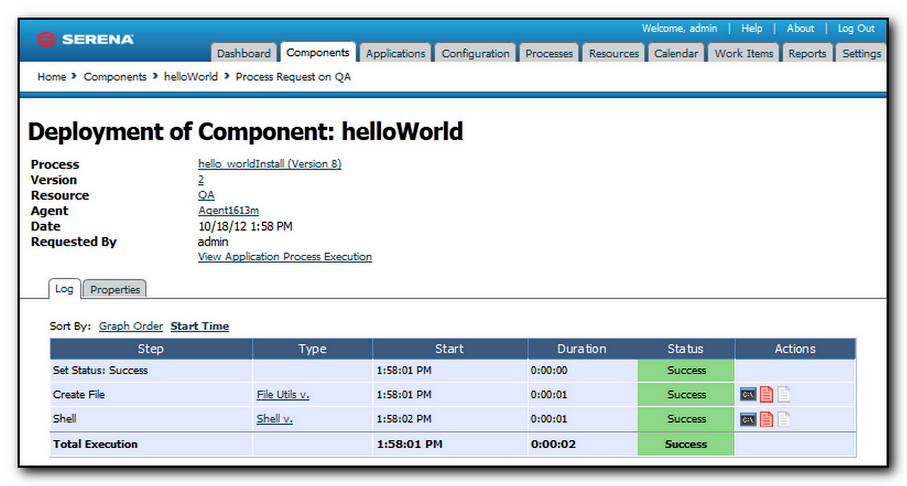
Task: Click Log Out
Action: [856, 28]
